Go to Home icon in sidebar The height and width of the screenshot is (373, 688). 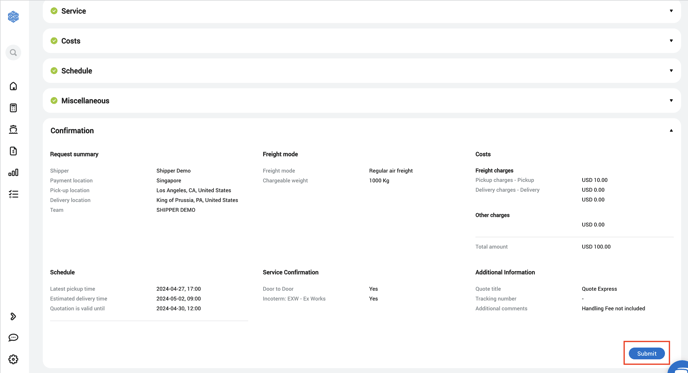tap(13, 86)
